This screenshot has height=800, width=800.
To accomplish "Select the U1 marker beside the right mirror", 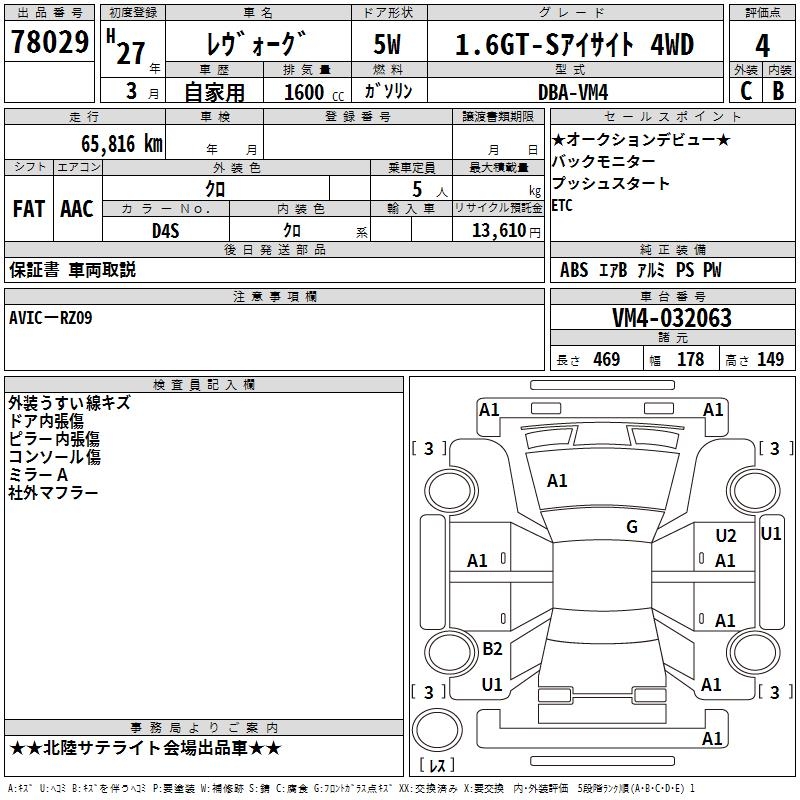I will (x=770, y=534).
